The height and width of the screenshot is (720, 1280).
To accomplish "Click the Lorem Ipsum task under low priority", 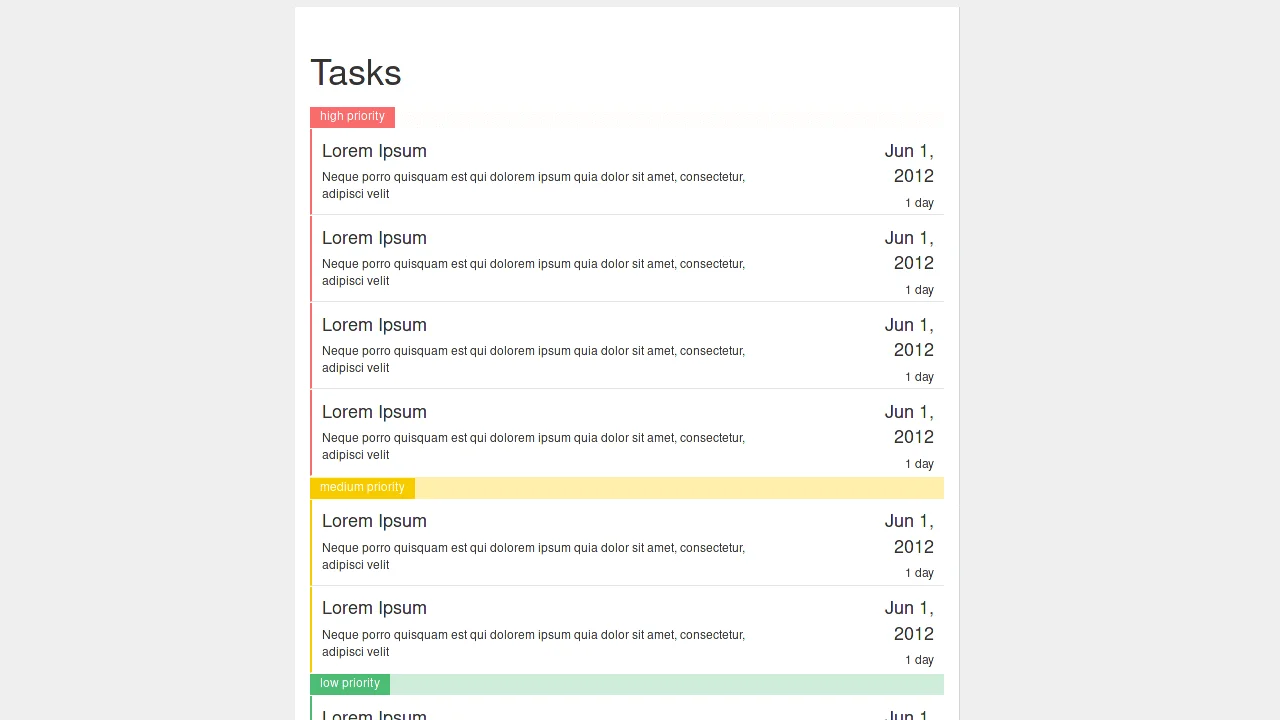I will click(374, 714).
